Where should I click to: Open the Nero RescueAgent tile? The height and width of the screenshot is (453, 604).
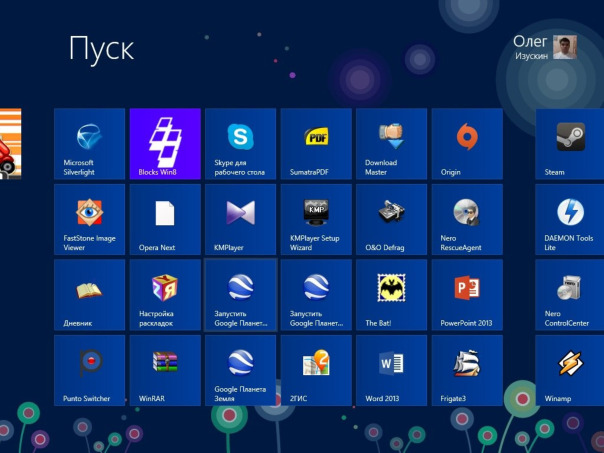[467, 219]
